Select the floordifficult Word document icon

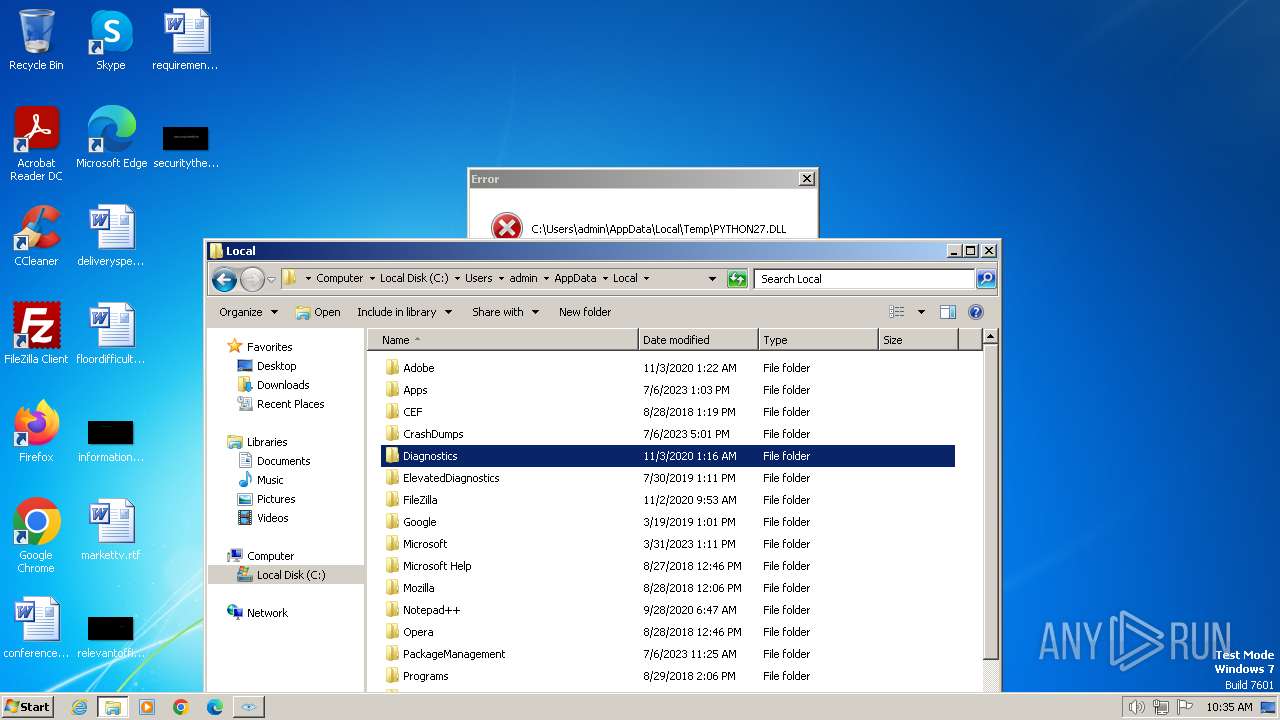point(111,334)
